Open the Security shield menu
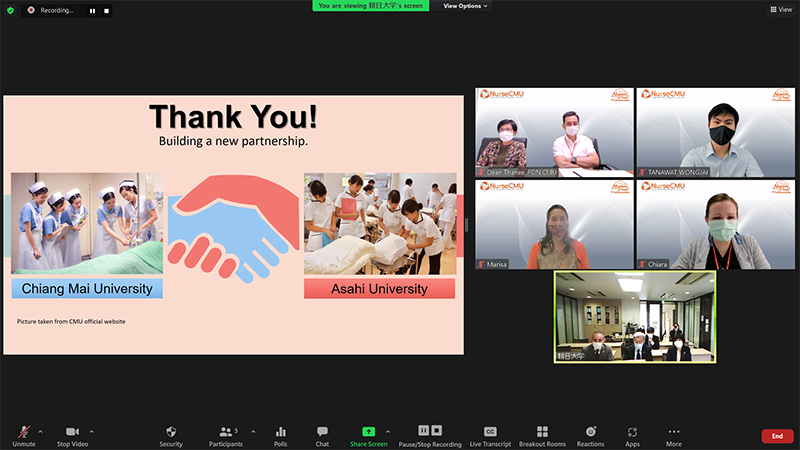Image resolution: width=800 pixels, height=450 pixels. tap(171, 436)
